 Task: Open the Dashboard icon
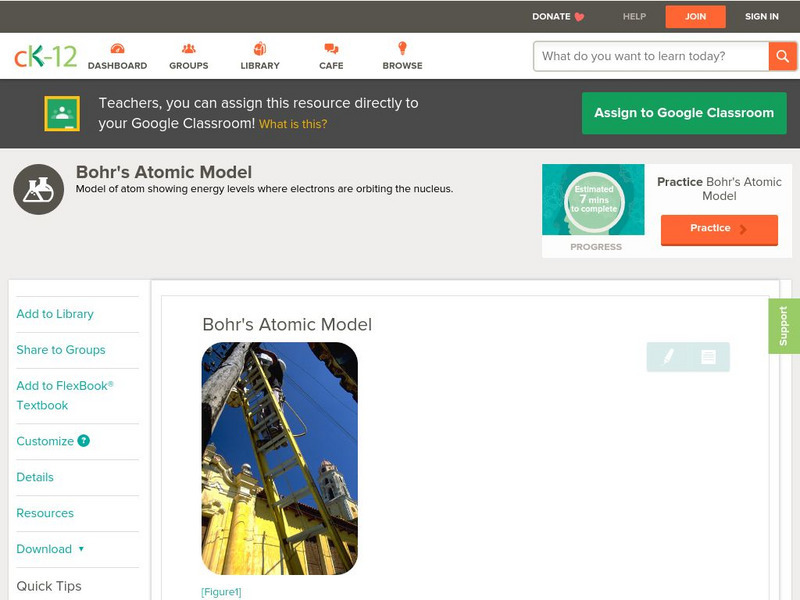117,49
